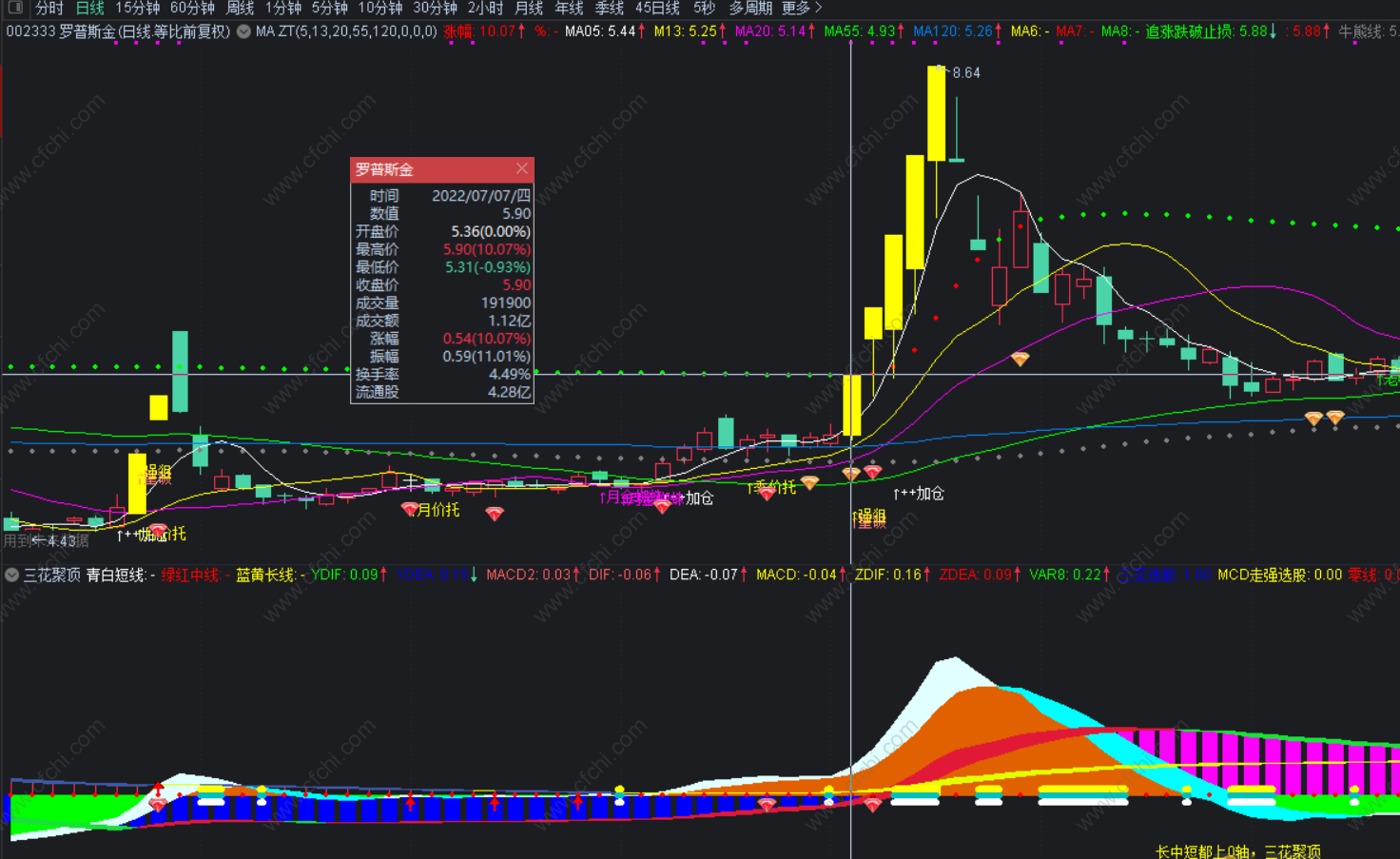This screenshot has width=1400, height=859.
Task: Select the 1分钟 period tab
Action: coord(283,8)
